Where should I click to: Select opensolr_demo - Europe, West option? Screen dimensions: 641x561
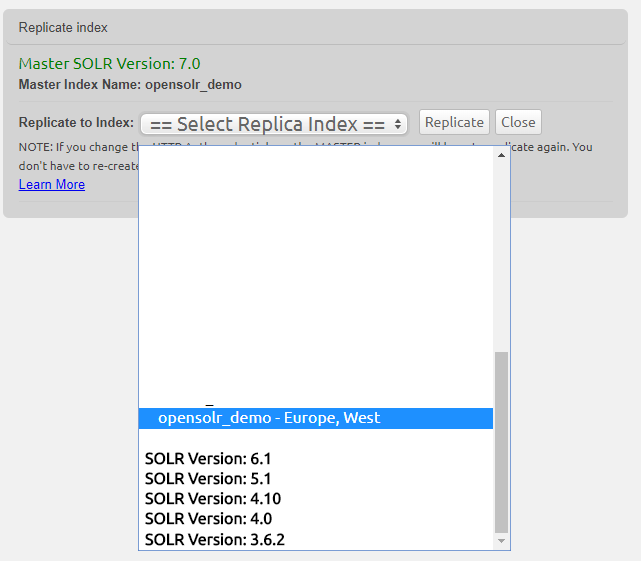[x=316, y=418]
